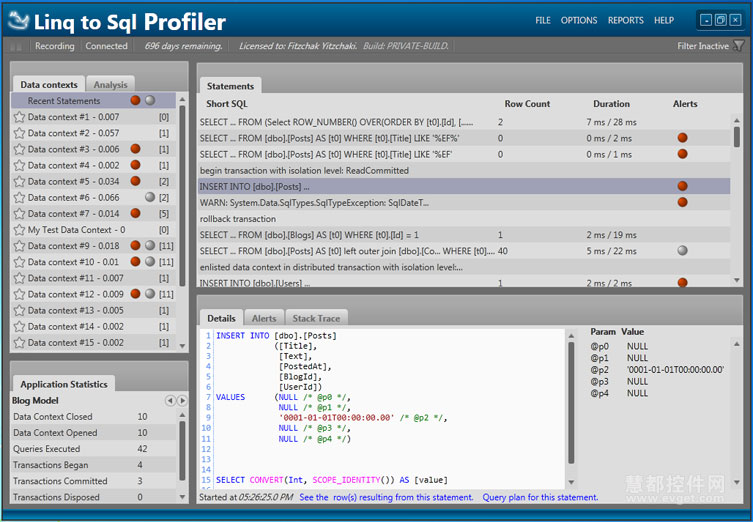The width and height of the screenshot is (753, 522).
Task: Go to next Application Statistics page arrow
Action: coord(182,401)
